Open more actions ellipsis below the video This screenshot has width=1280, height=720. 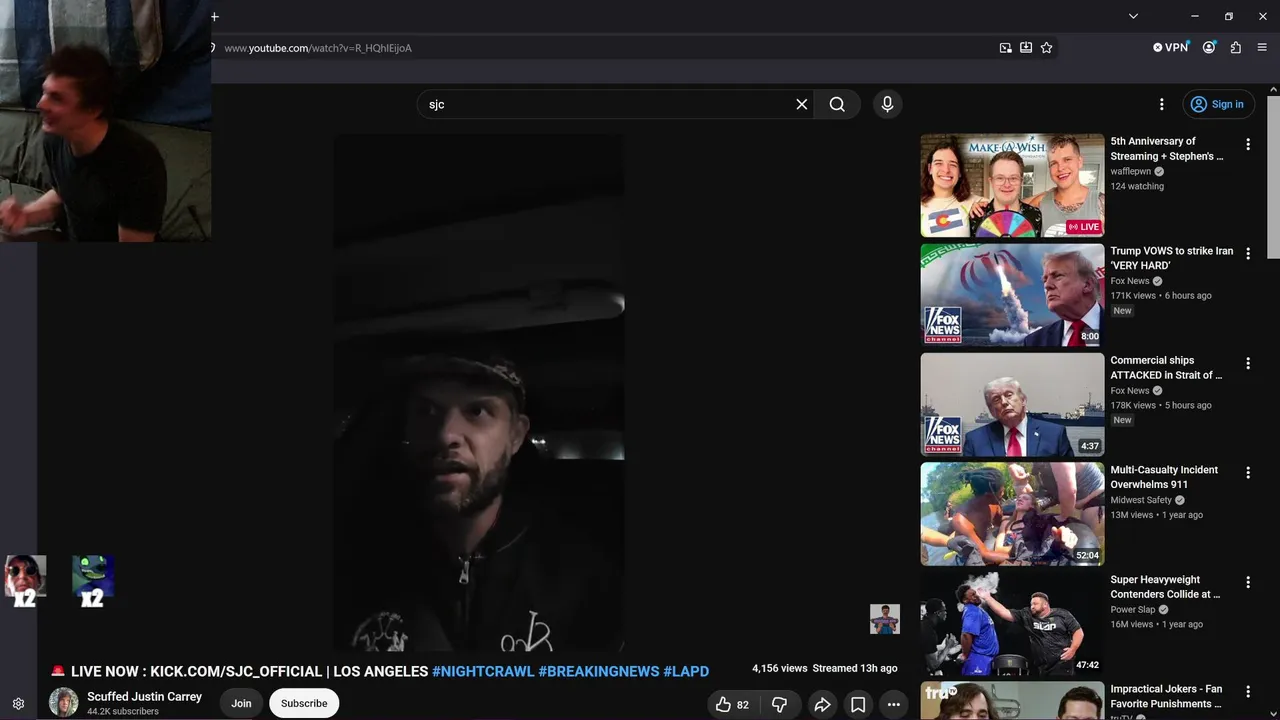pos(894,704)
